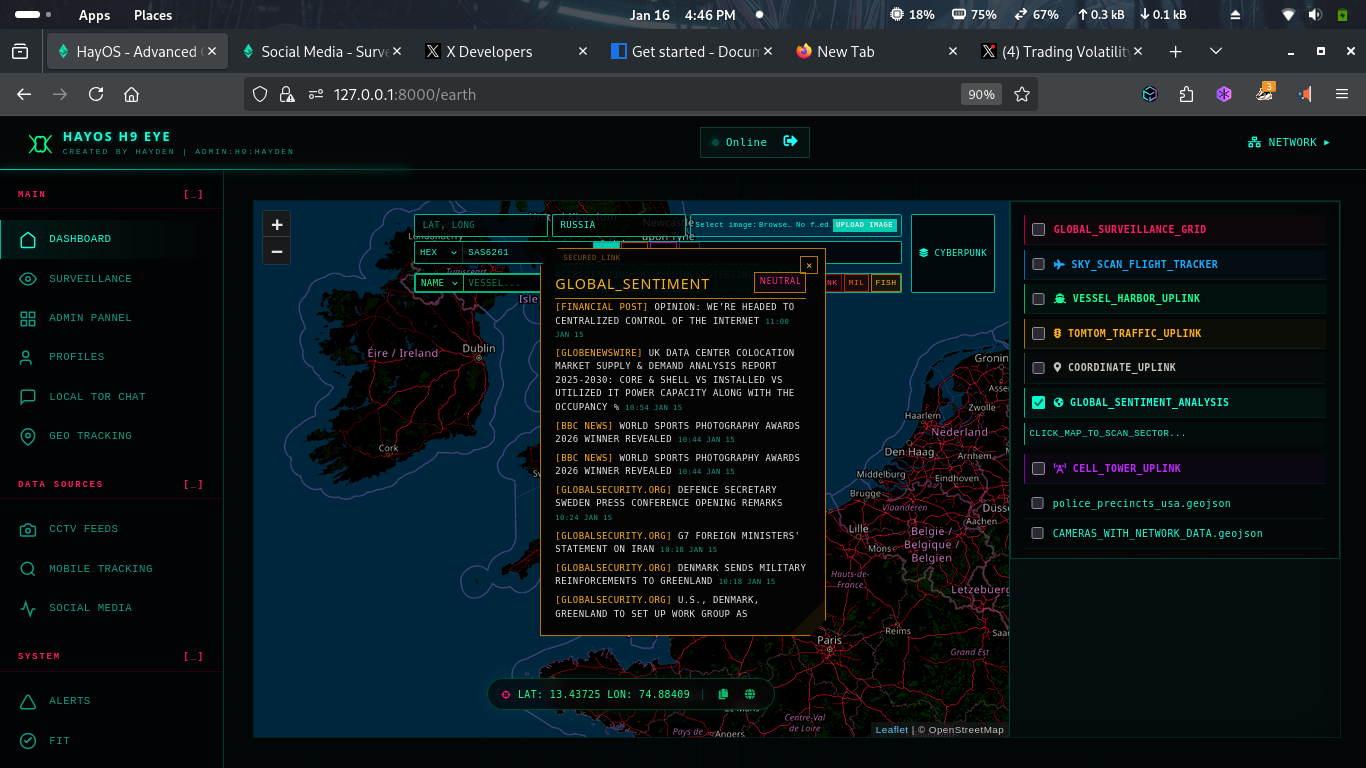Viewport: 1366px width, 768px height.
Task: Open the HEX format dropdown
Action: (x=437, y=253)
